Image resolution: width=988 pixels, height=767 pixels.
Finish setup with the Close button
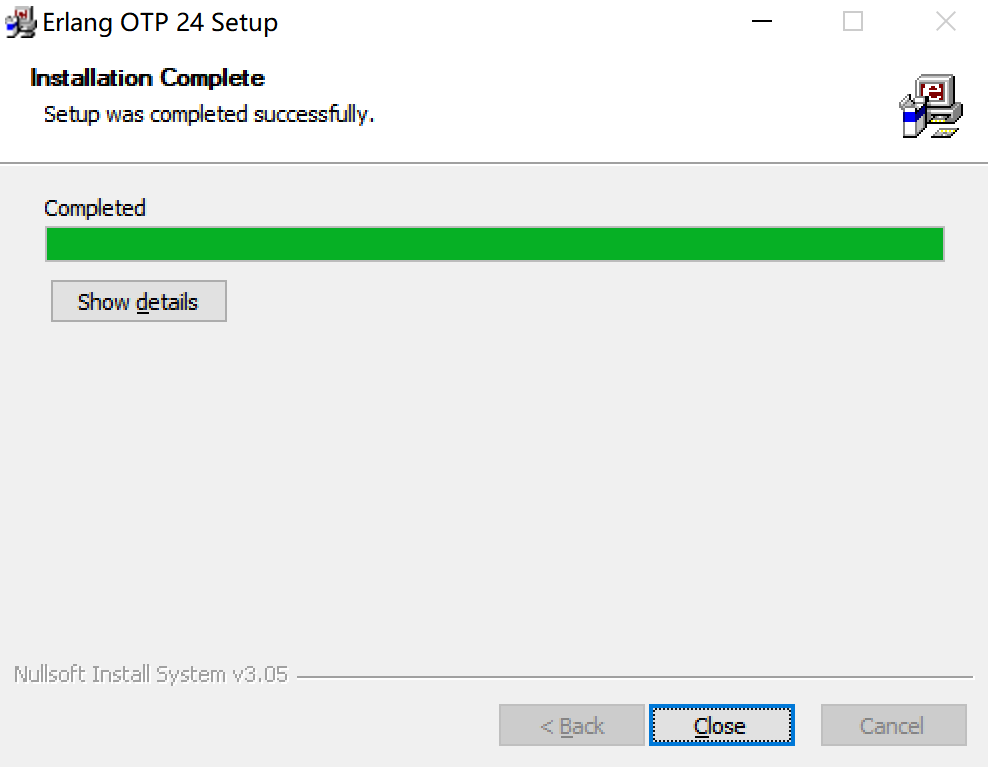click(x=721, y=725)
